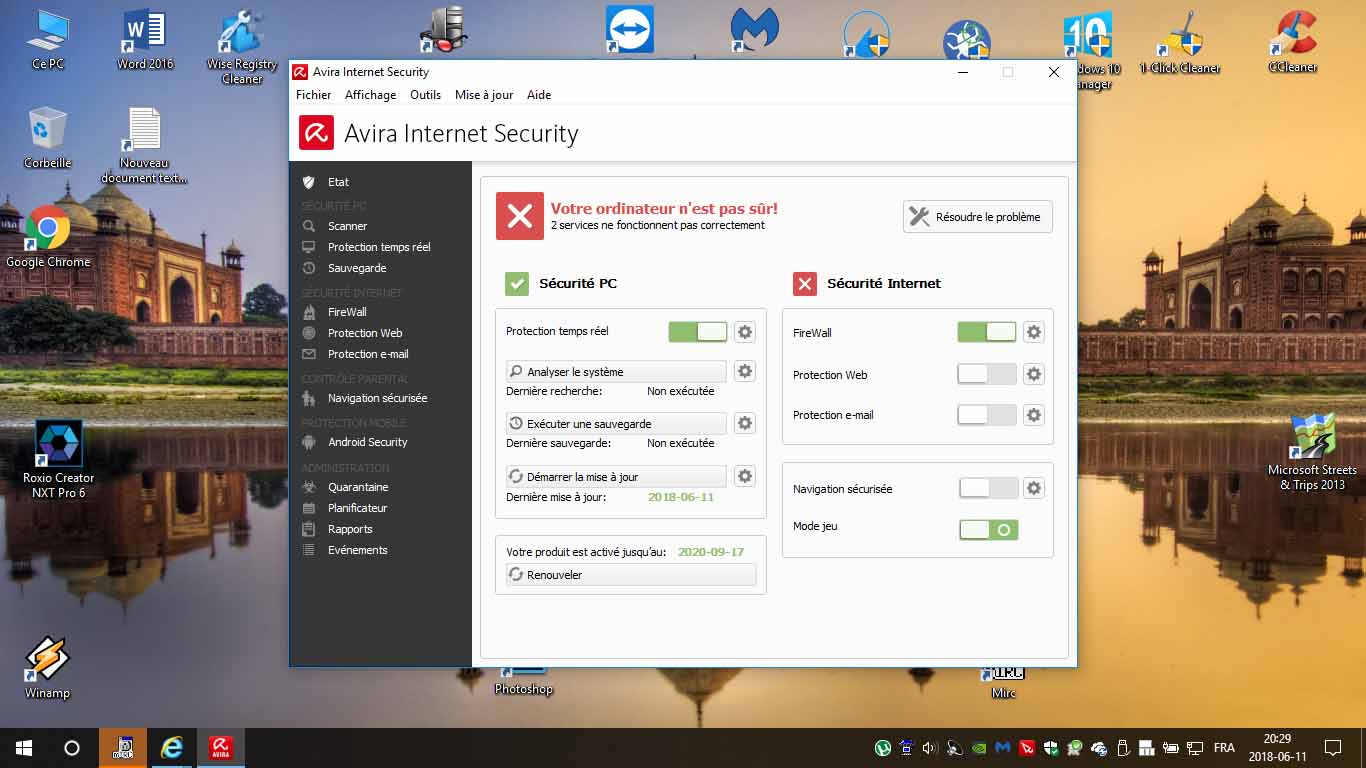1366x768 pixels.
Task: Click the Sécurité Internet red X icon
Action: tap(804, 283)
